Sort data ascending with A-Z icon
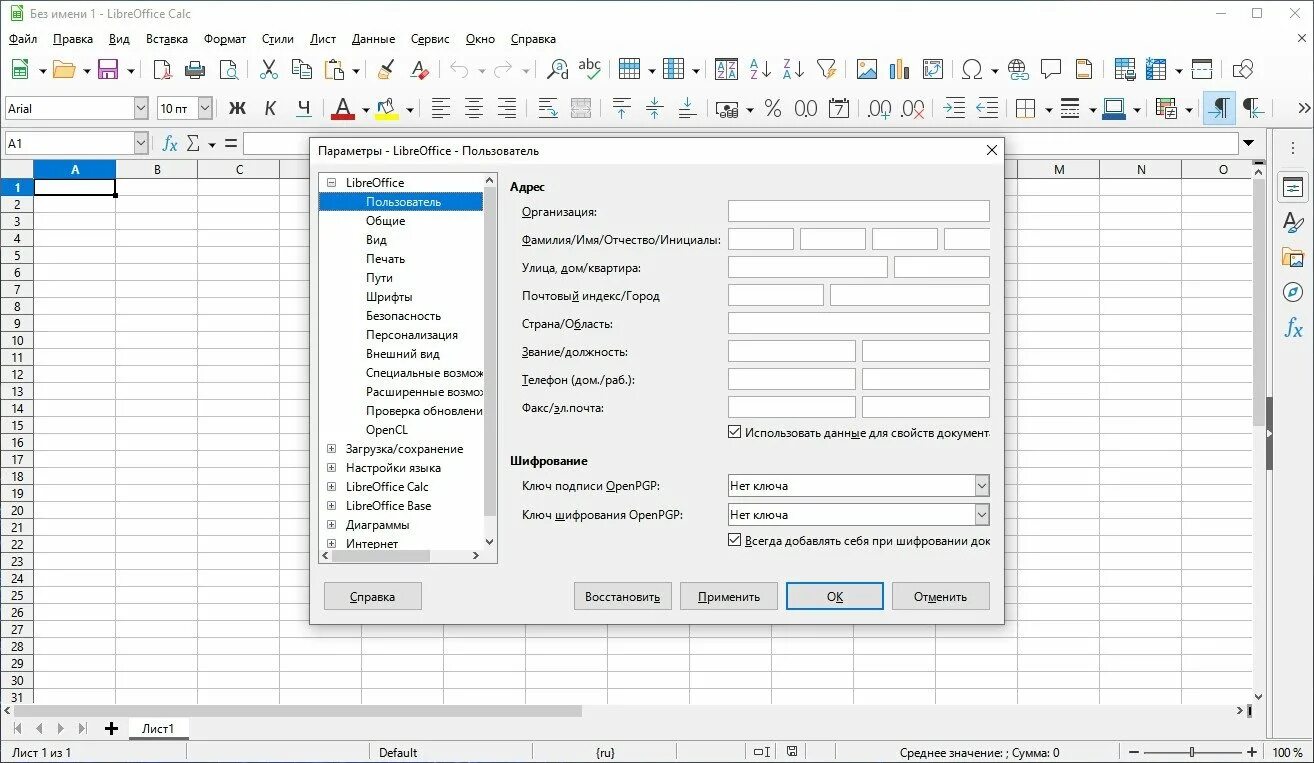 coord(760,69)
